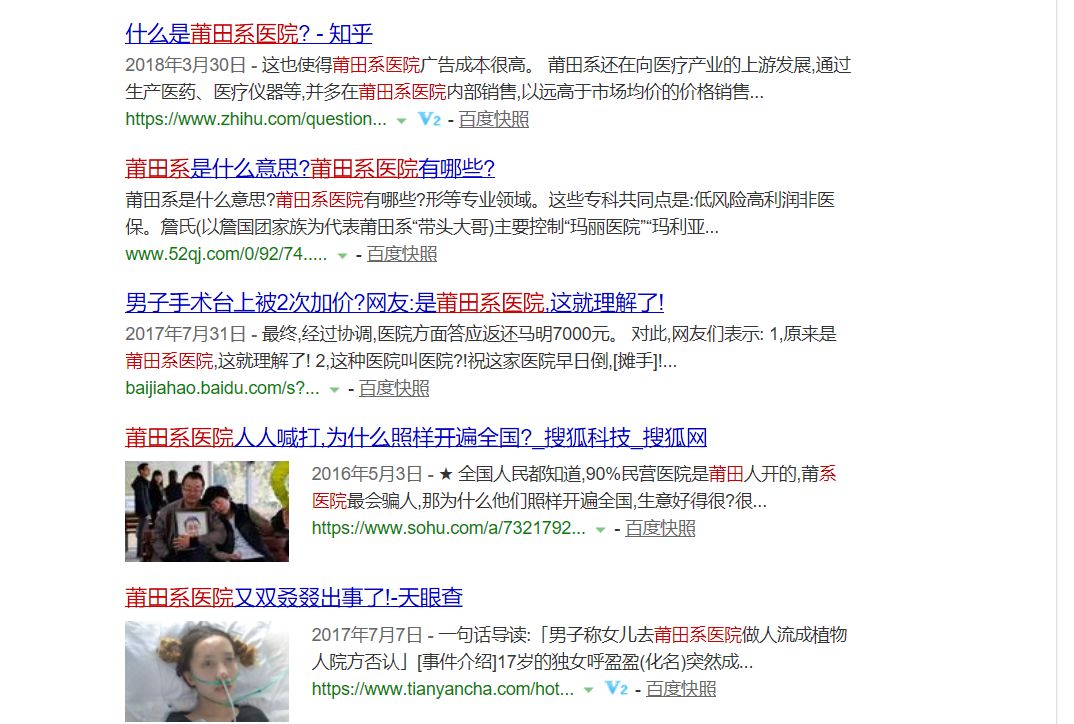Click the date '2018年3月30日' in the Zhihu snippet
Screen dimensions: 1074x724
click(186, 65)
